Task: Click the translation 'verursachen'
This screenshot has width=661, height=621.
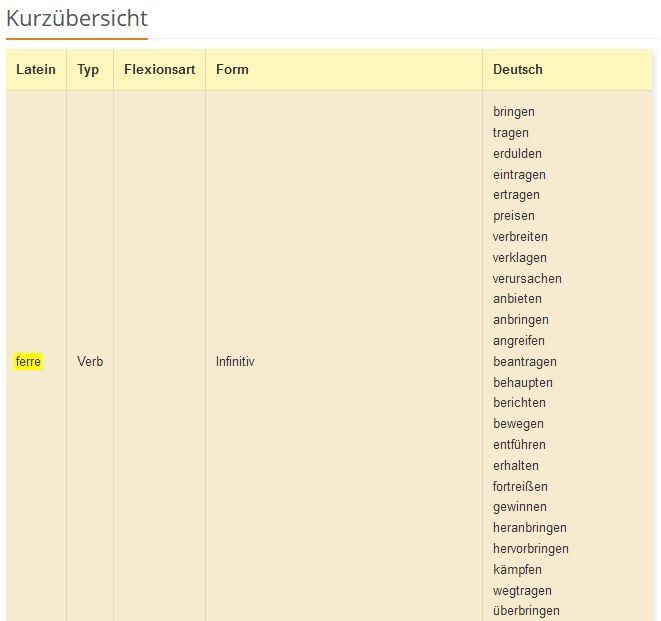Action: coord(527,279)
